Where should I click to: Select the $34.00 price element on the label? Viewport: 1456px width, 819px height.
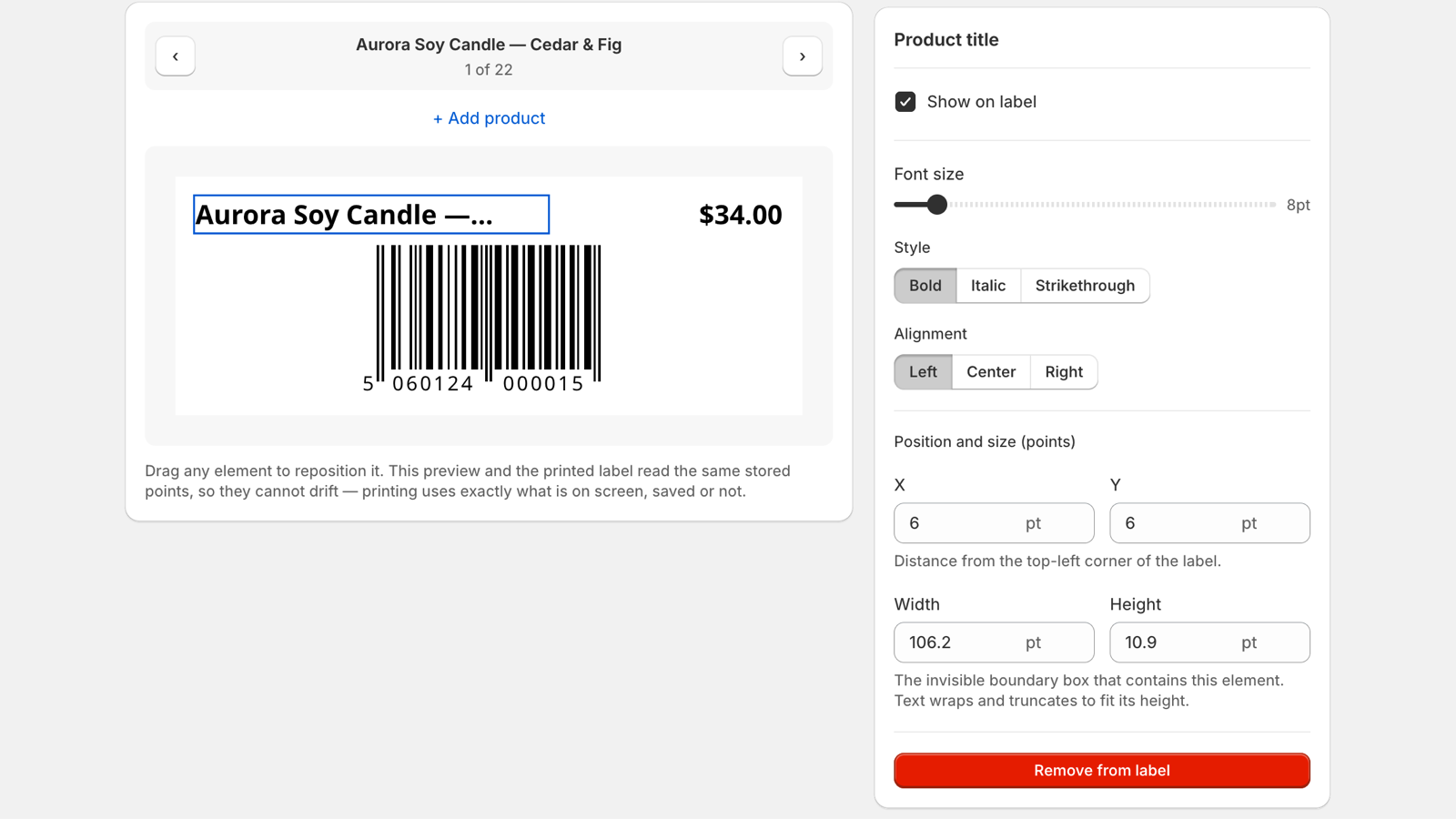[x=740, y=215]
